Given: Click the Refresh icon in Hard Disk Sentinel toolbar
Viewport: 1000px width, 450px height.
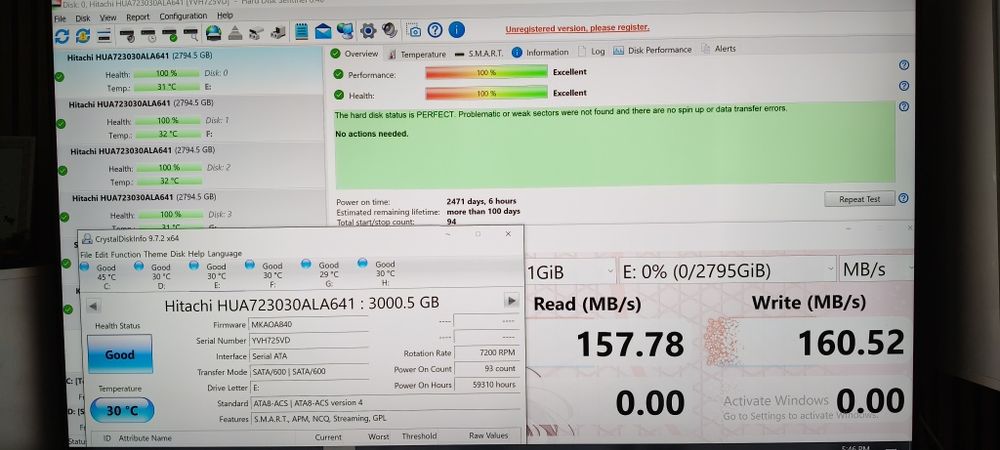Looking at the screenshot, I should click(x=62, y=36).
